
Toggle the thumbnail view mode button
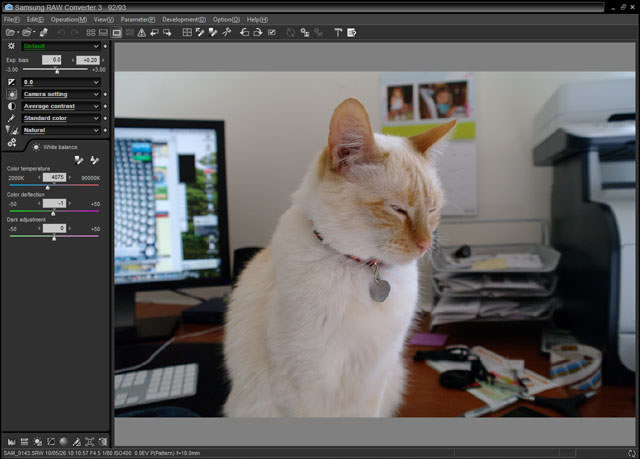pyautogui.click(x=87, y=33)
